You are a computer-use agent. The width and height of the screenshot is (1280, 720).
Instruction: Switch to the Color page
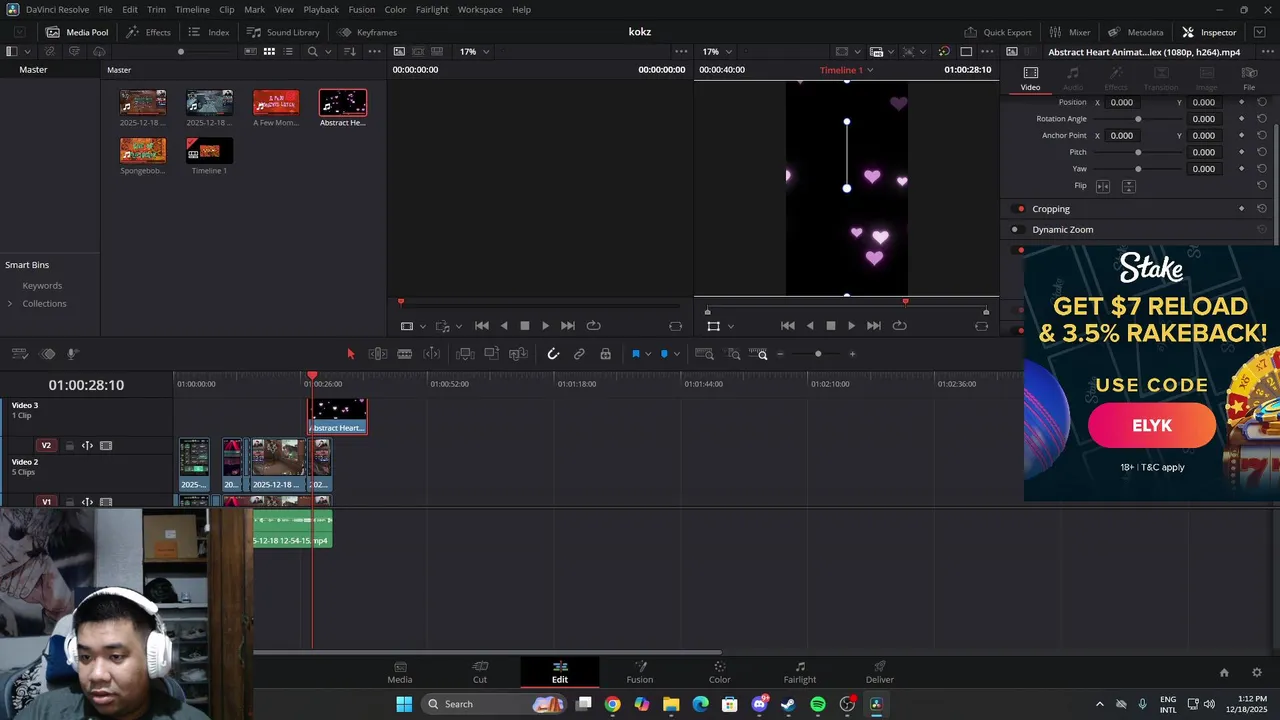click(x=720, y=672)
